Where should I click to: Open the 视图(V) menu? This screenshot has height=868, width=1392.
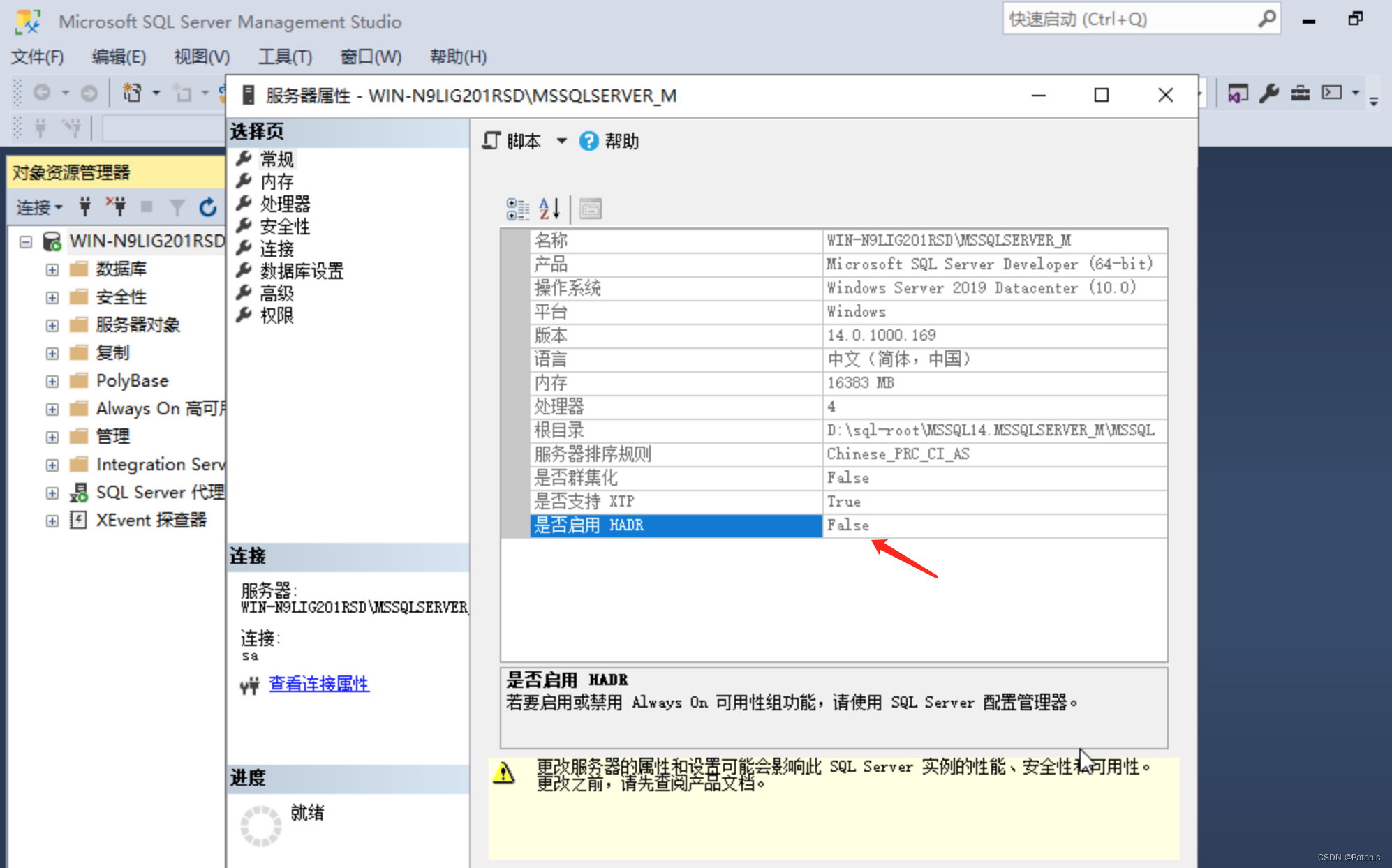202,57
